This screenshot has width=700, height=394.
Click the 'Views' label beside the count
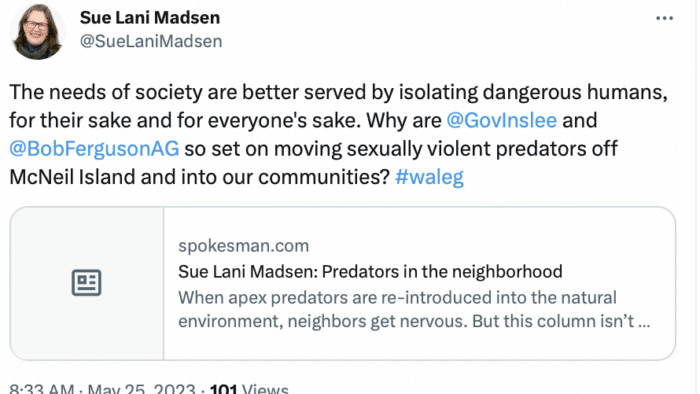pyautogui.click(x=265, y=389)
